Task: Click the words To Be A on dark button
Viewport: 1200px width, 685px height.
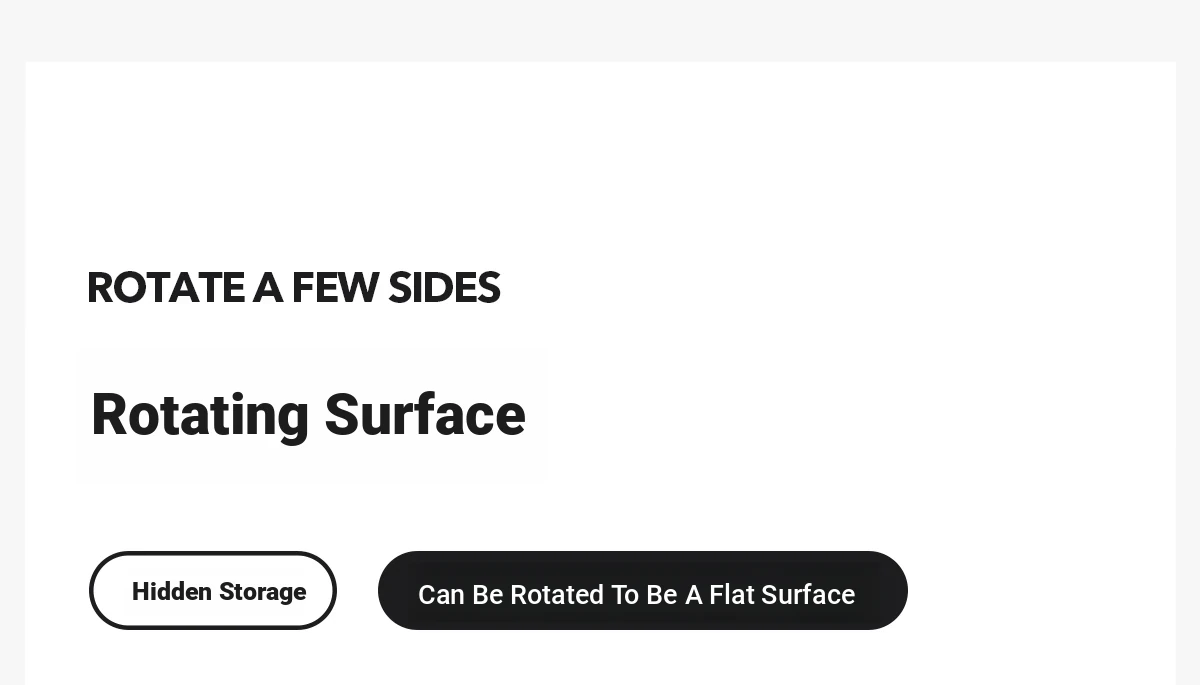Action: [656, 595]
